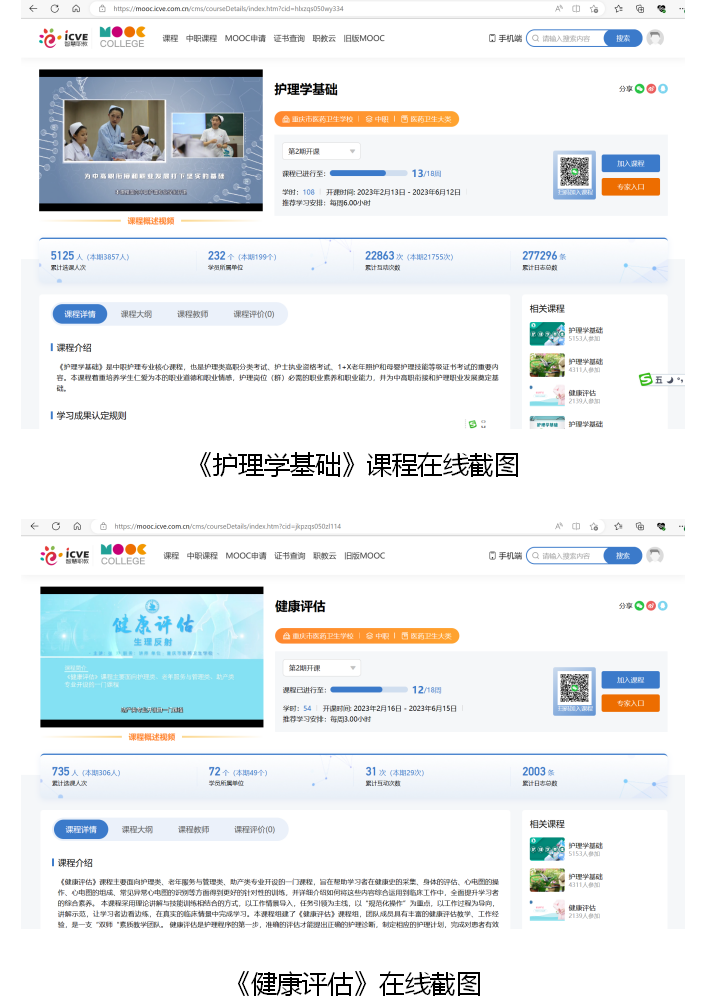Viewport: 706px width, 999px height.
Task: Click Weibo share icon on 护理学基础 page
Action: pos(652,89)
